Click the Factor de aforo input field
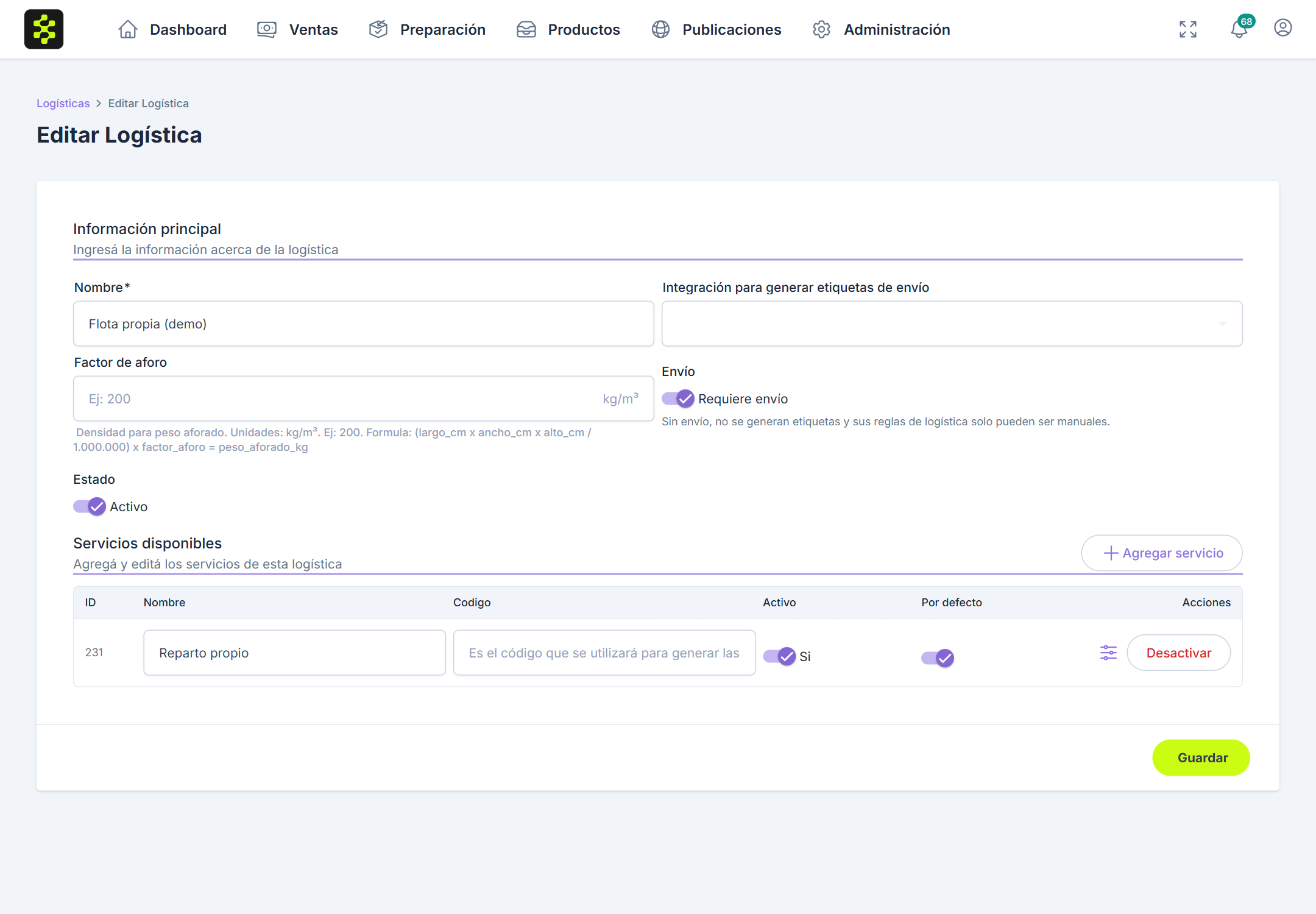1316x914 pixels. pyautogui.click(x=364, y=399)
